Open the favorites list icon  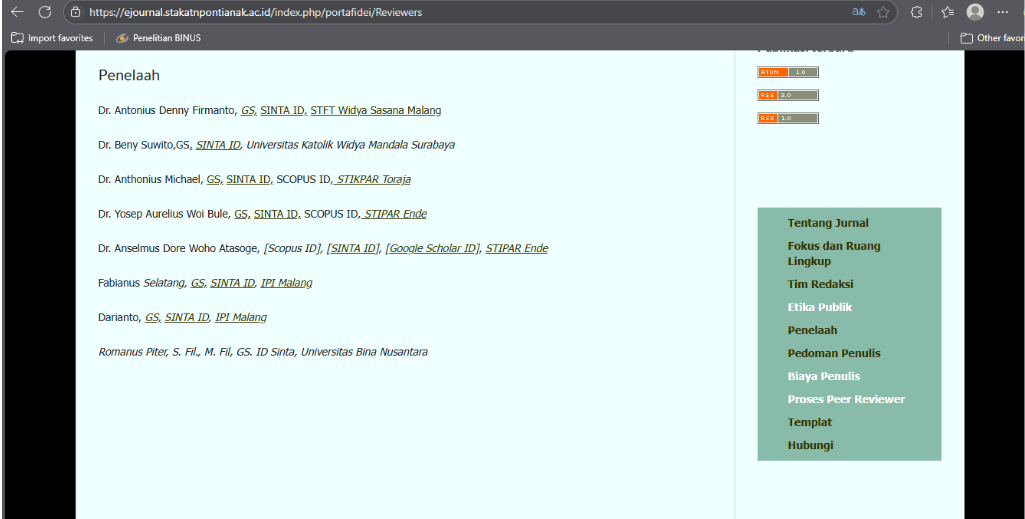tap(947, 12)
